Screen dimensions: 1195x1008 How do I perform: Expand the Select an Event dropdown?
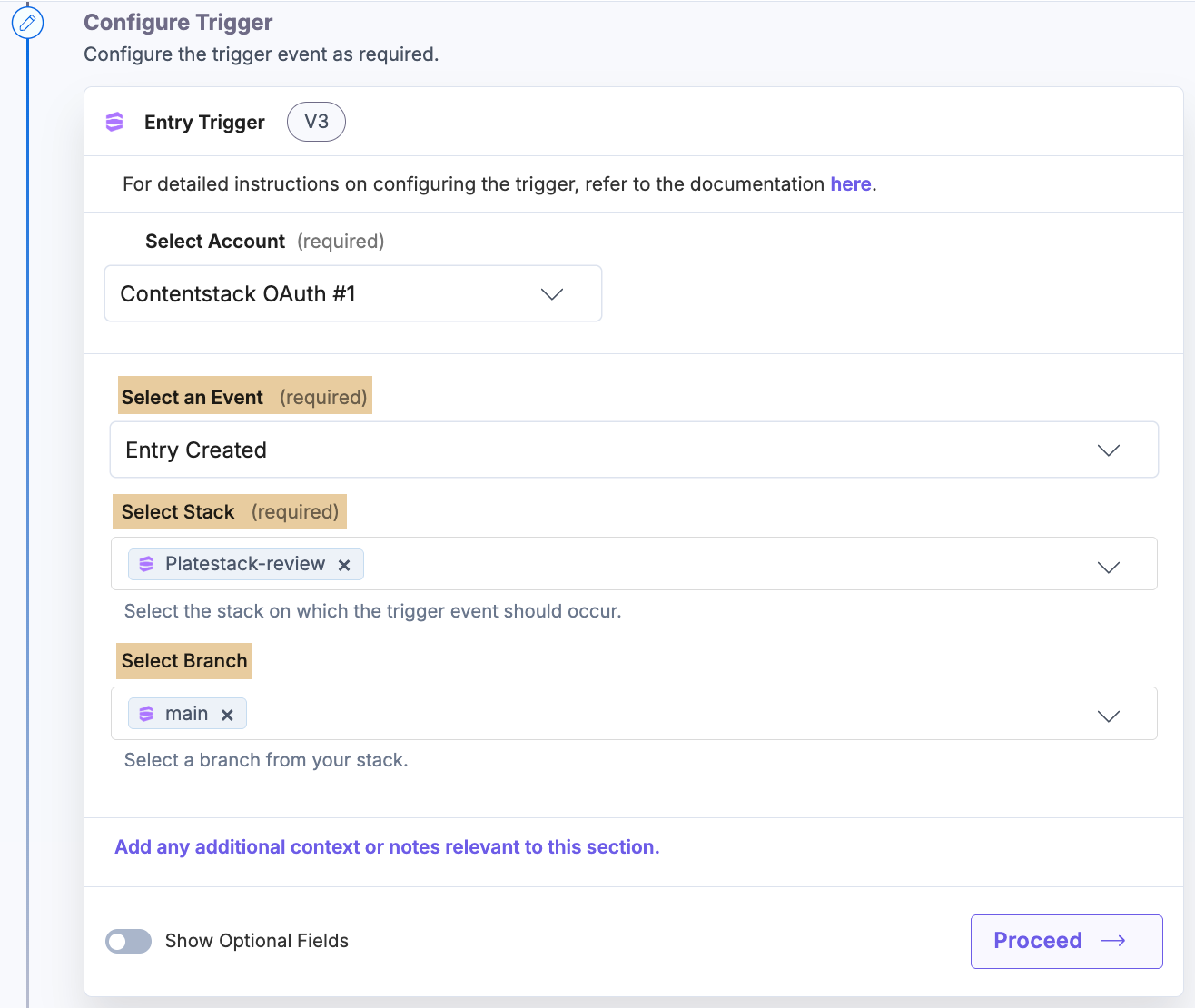click(634, 450)
